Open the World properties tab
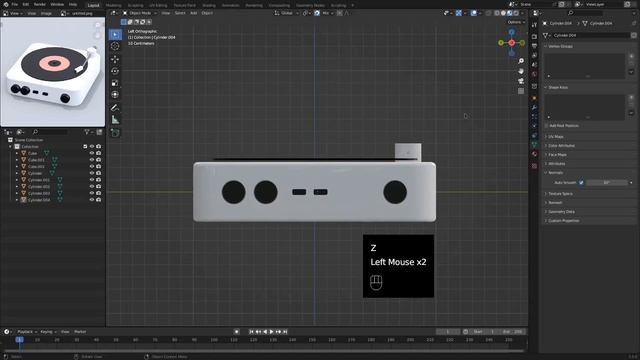The image size is (640, 360). tap(534, 74)
